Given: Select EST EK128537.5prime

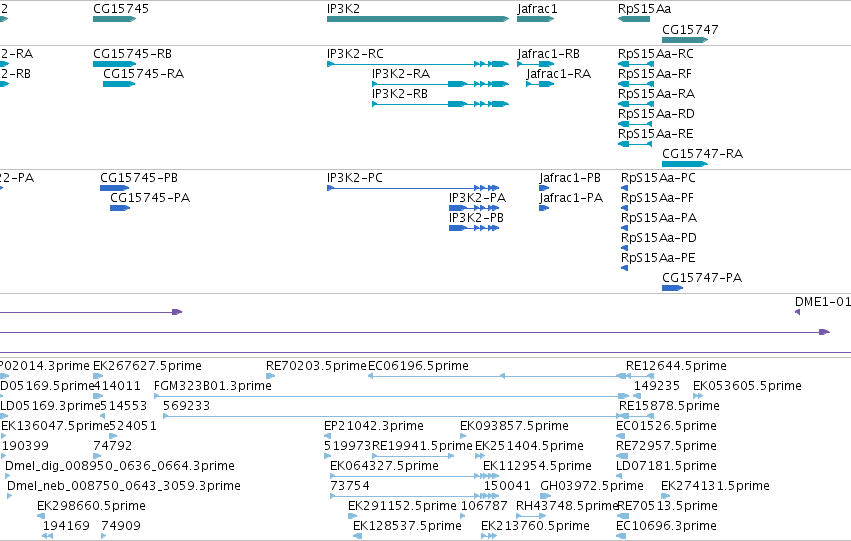Looking at the screenshot, I should coord(407,526).
